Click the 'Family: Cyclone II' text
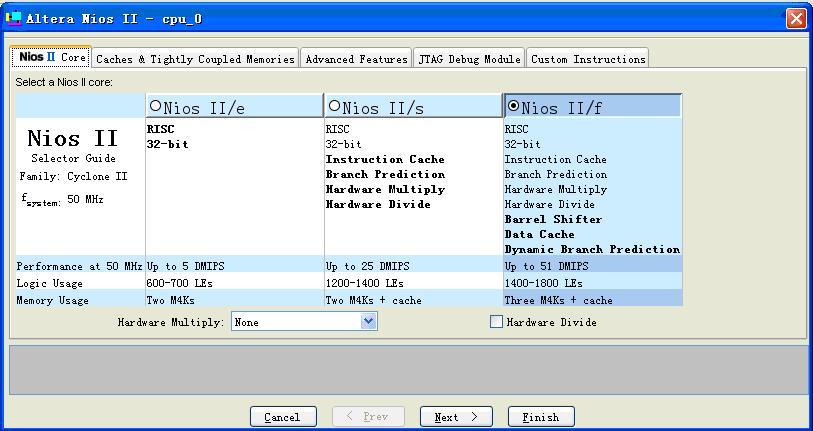This screenshot has height=431, width=813. click(74, 176)
